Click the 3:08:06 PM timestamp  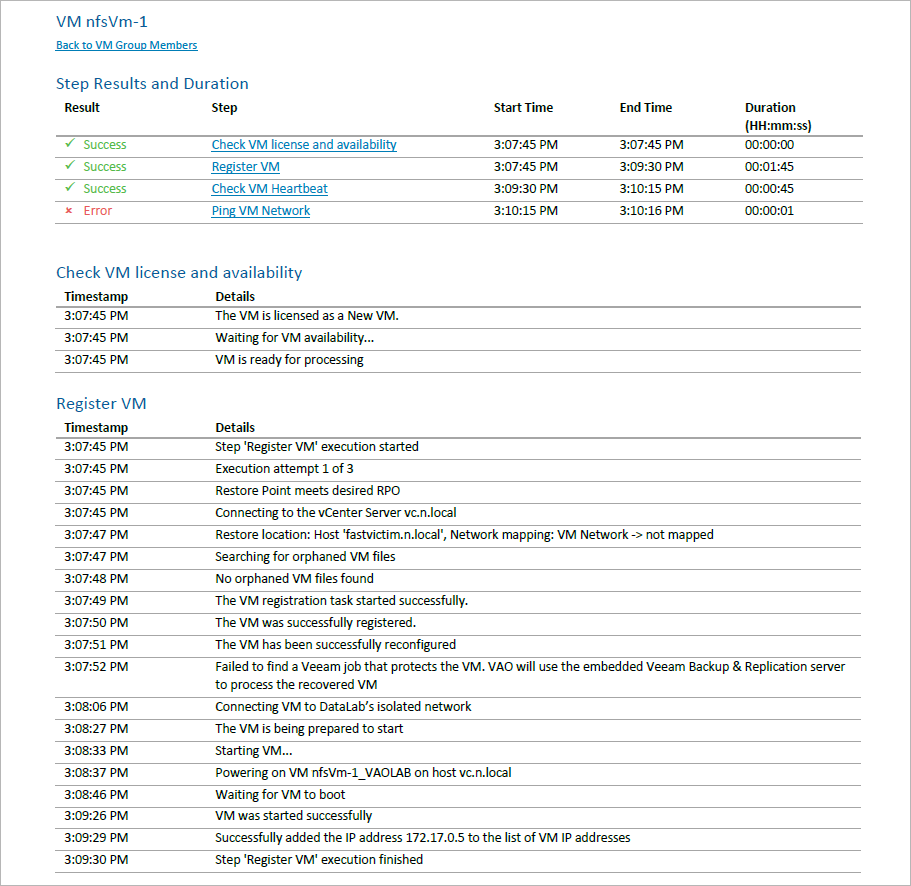96,707
